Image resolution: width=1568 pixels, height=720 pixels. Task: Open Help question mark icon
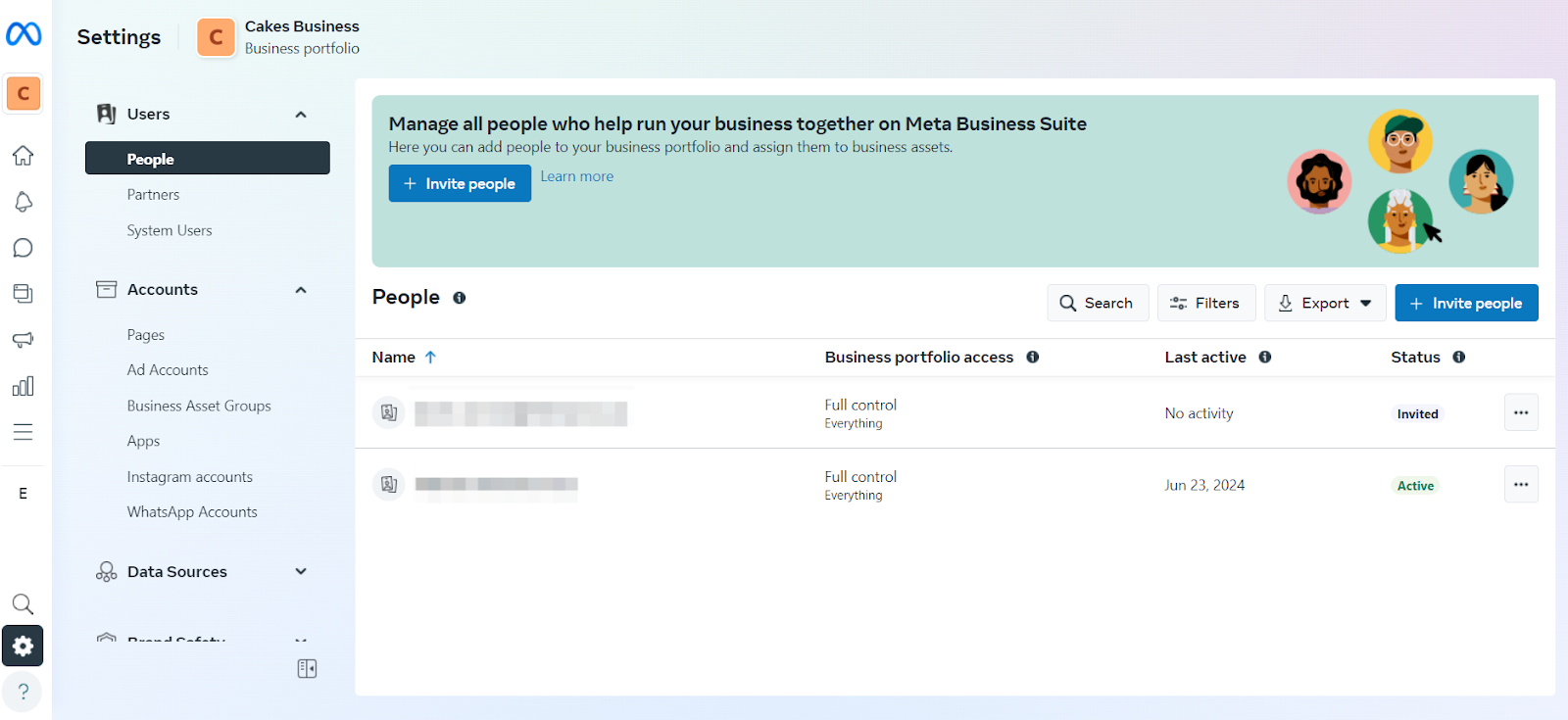click(x=24, y=692)
